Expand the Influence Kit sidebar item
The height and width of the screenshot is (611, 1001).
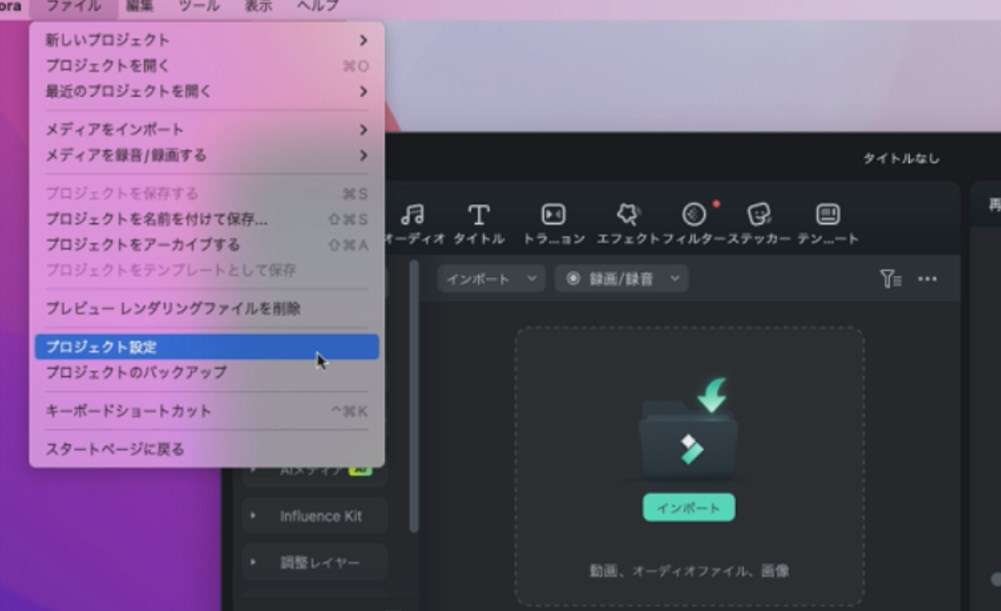314,516
